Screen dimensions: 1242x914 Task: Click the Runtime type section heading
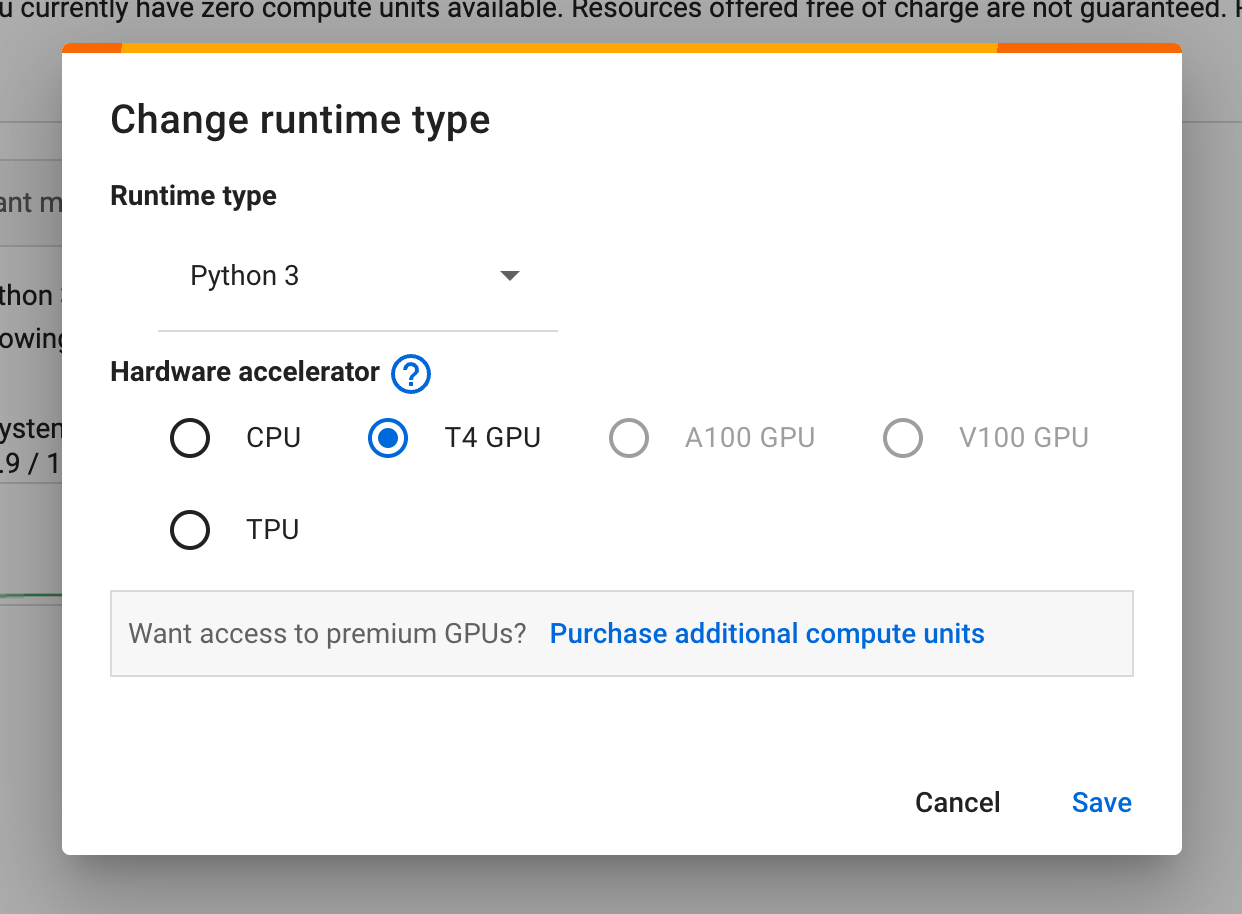(193, 196)
